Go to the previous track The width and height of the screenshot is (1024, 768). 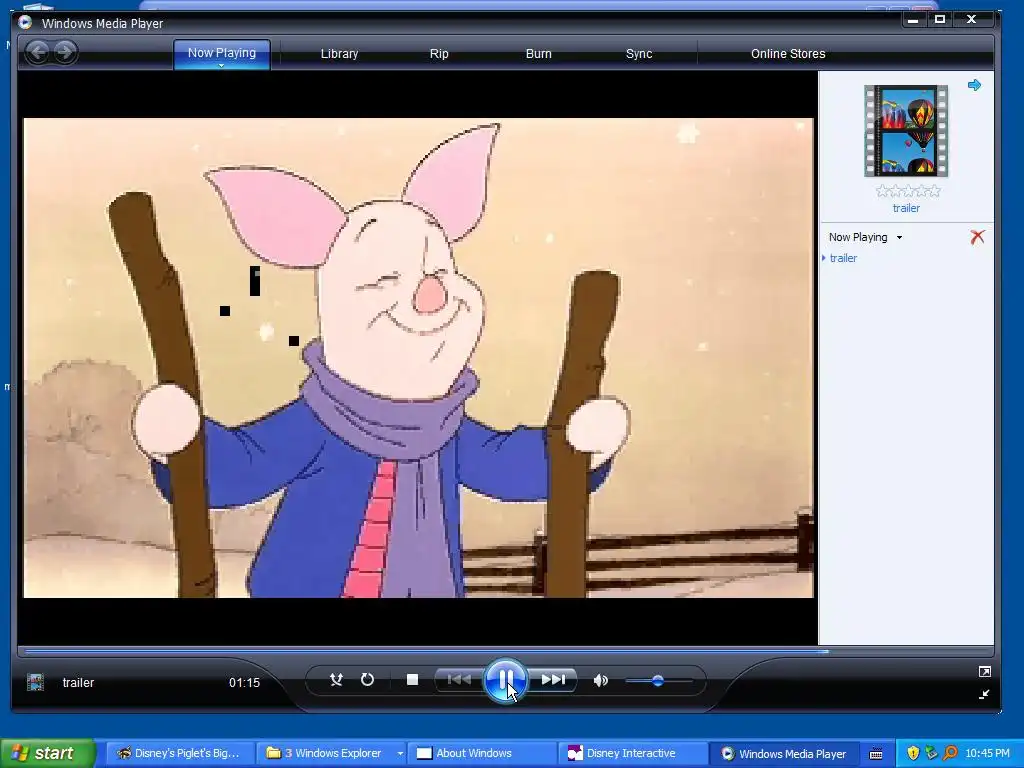pos(458,680)
